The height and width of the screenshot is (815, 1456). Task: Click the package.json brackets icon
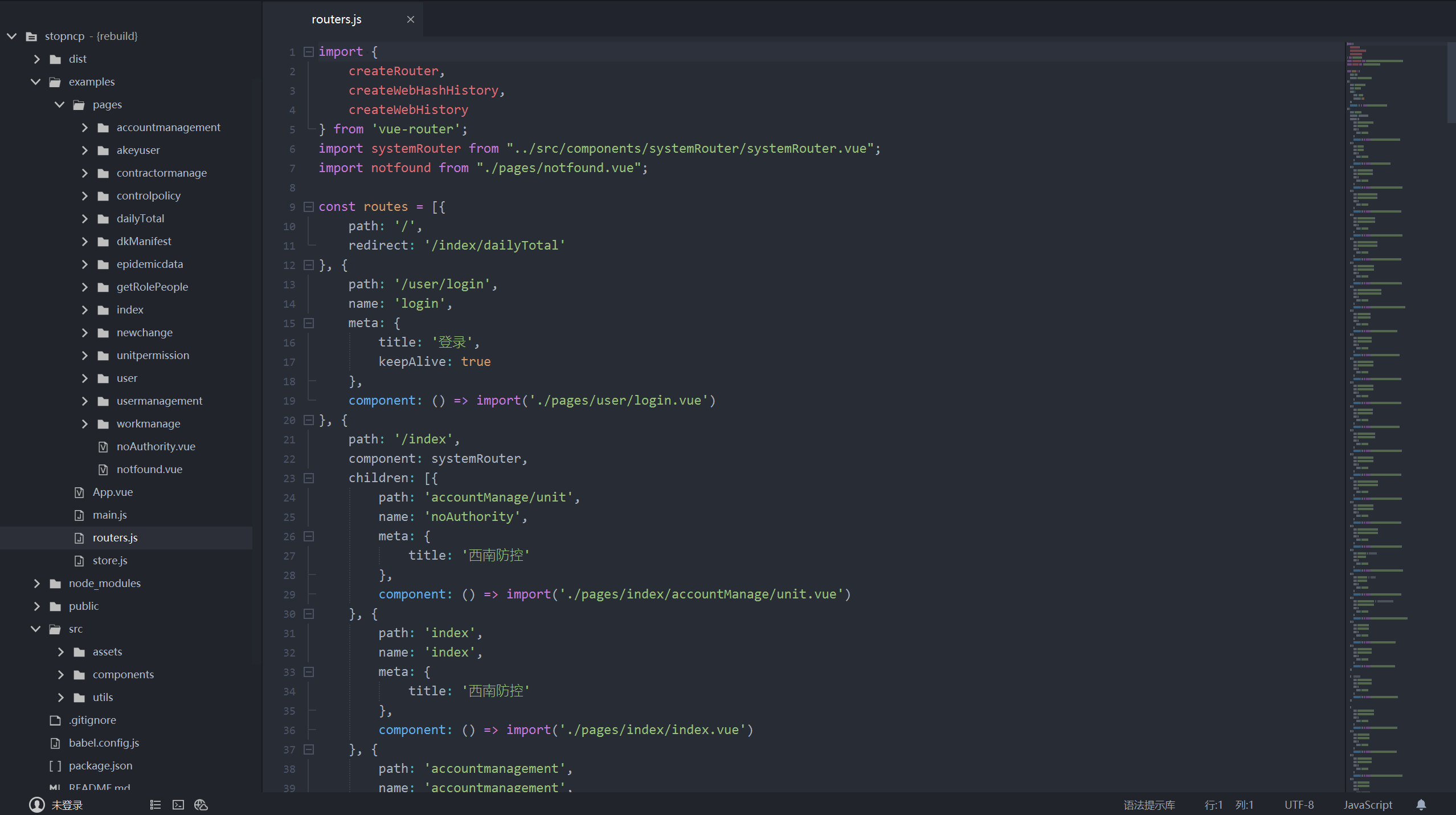pos(55,766)
